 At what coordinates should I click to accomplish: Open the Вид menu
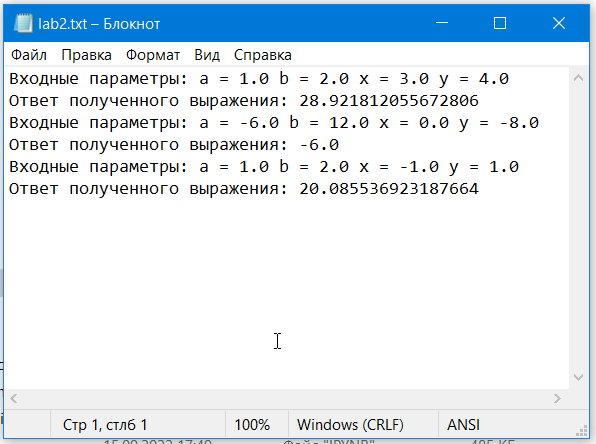pyautogui.click(x=207, y=55)
